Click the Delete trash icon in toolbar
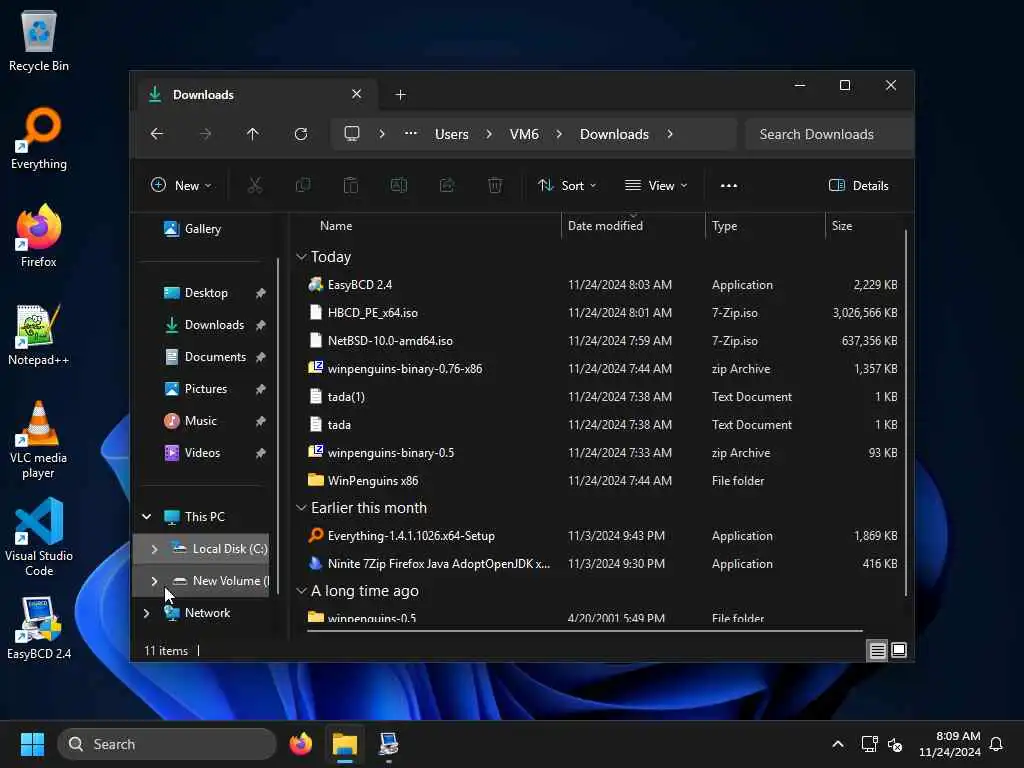The image size is (1024, 768). coord(495,185)
